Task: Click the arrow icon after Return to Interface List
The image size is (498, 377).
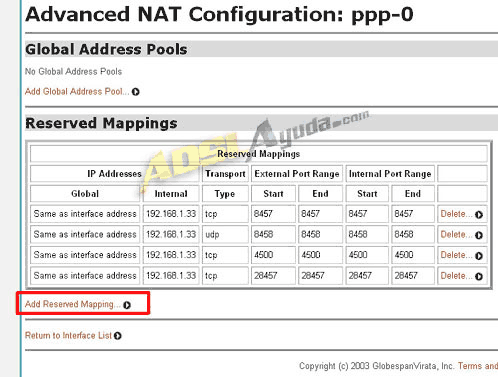Action: (x=117, y=336)
